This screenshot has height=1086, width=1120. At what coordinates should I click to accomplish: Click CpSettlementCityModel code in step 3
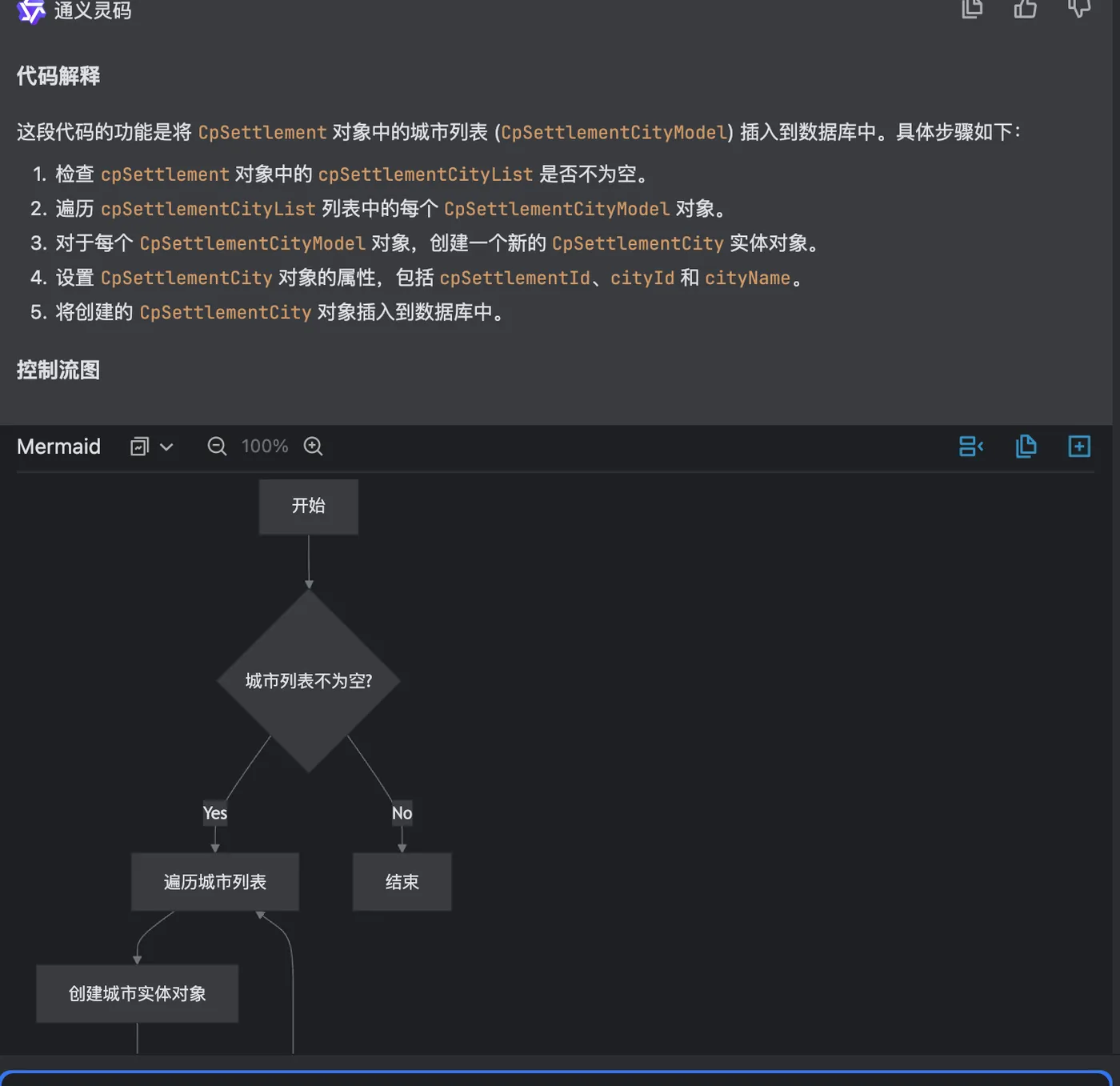coord(252,243)
